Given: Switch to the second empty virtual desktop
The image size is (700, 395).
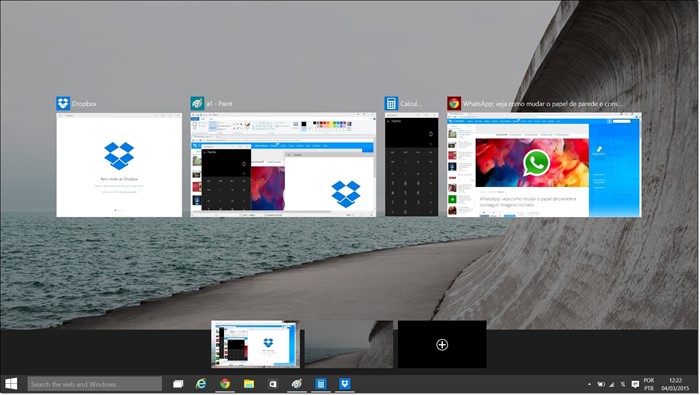Looking at the screenshot, I should pos(349,344).
